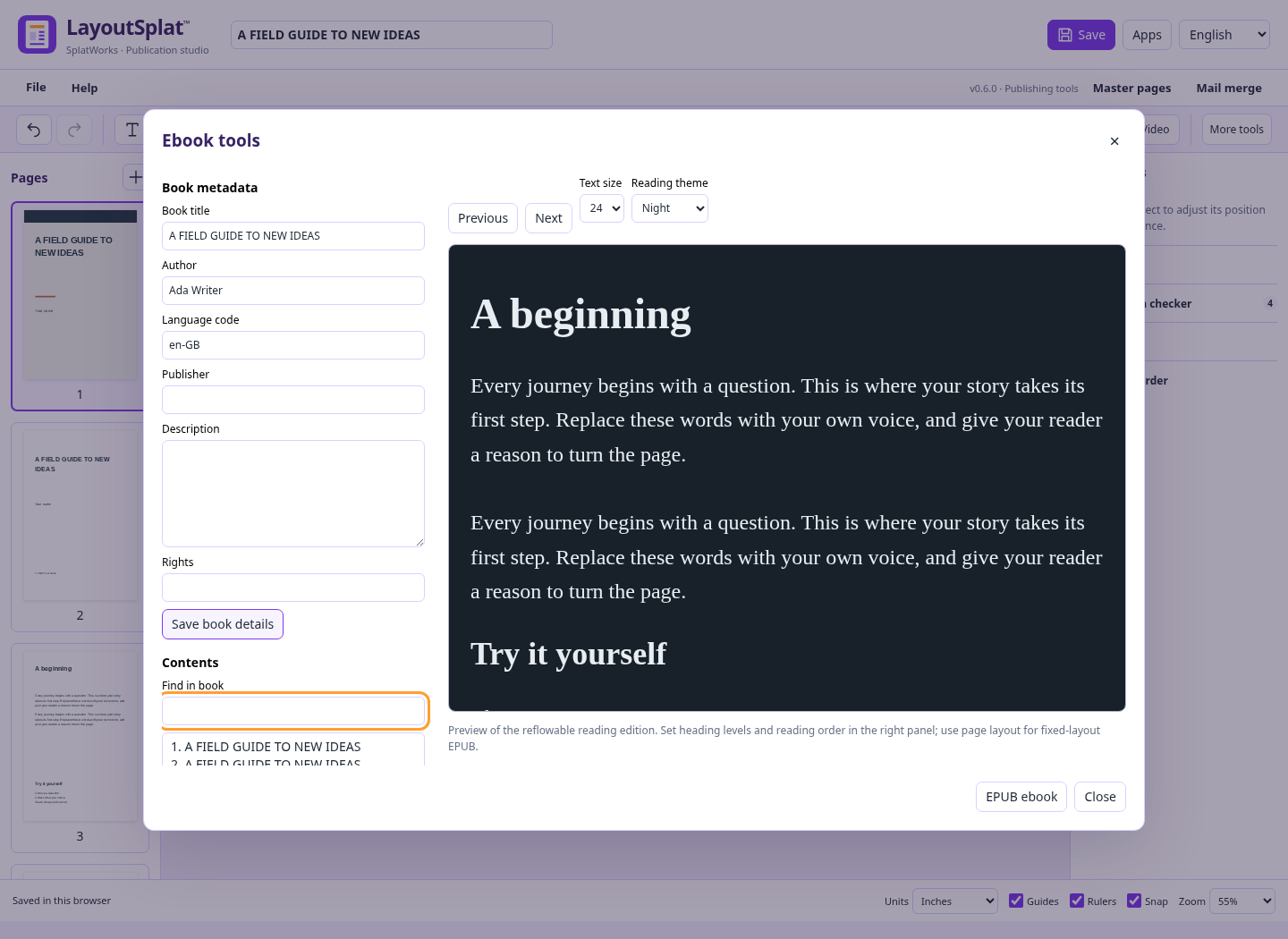Click the document title field in header
The height and width of the screenshot is (939, 1288).
tap(392, 35)
